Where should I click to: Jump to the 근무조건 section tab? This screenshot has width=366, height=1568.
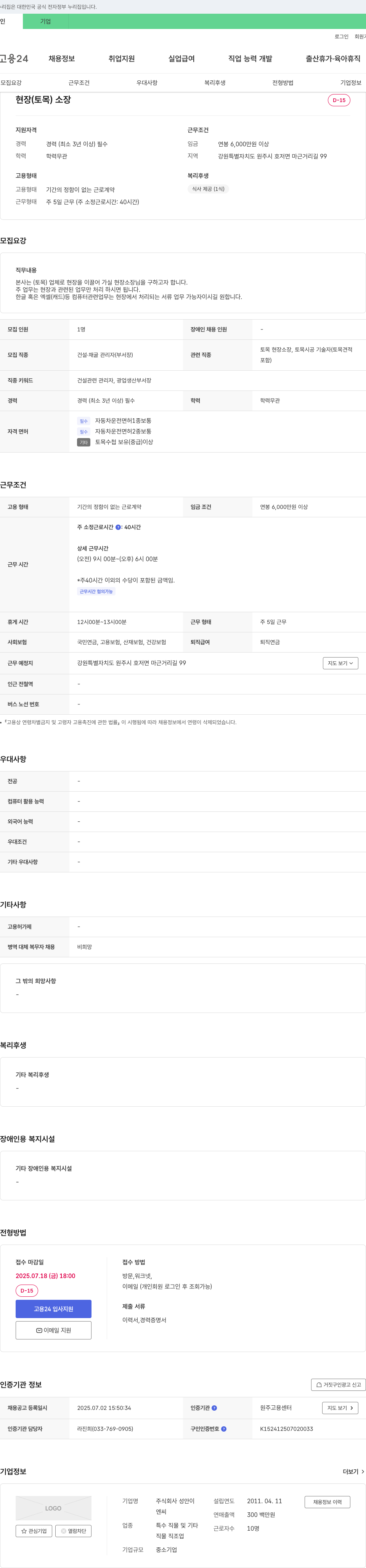79,83
